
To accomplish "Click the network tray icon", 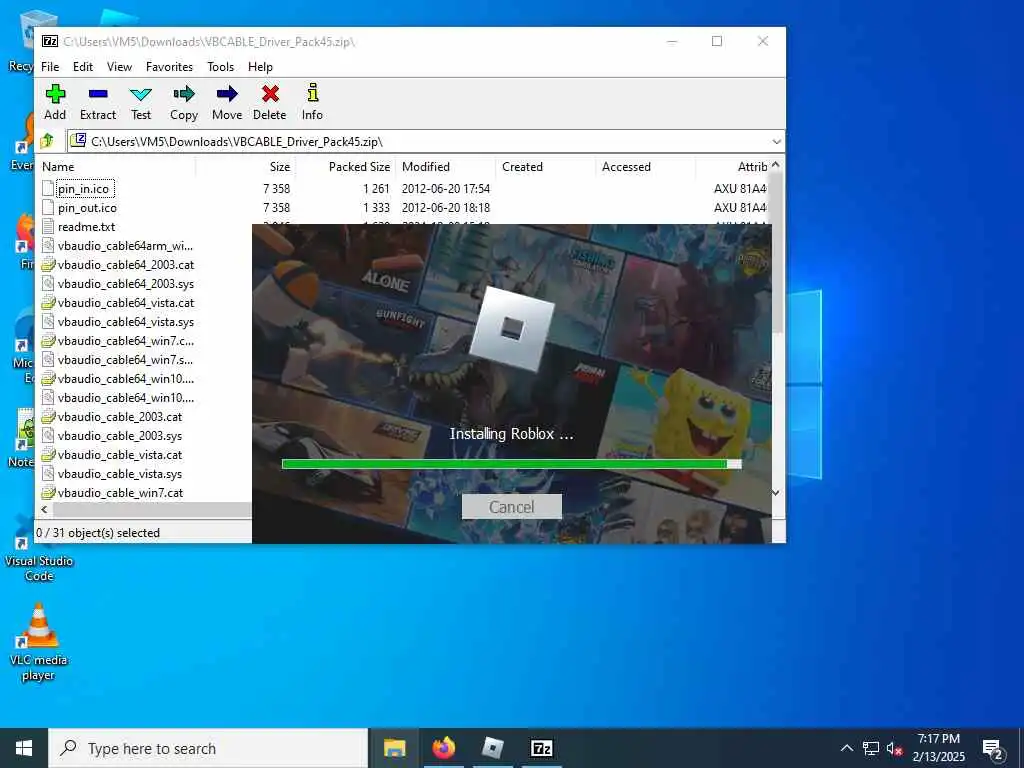I will point(871,748).
